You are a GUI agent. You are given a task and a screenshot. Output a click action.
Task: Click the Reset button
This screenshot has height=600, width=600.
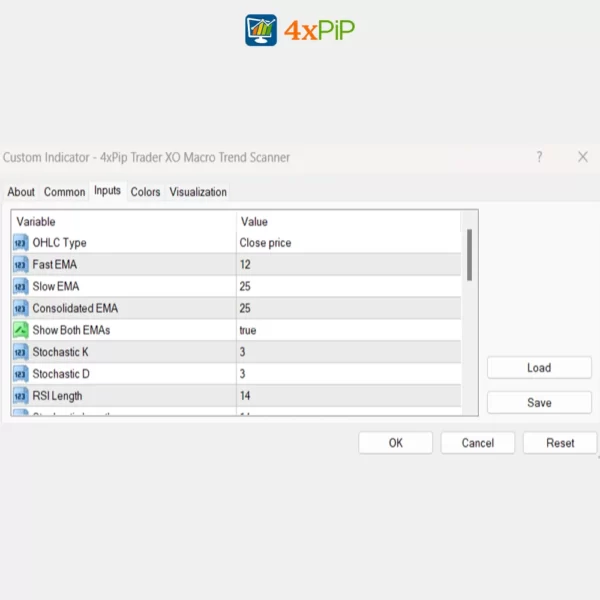pos(560,443)
